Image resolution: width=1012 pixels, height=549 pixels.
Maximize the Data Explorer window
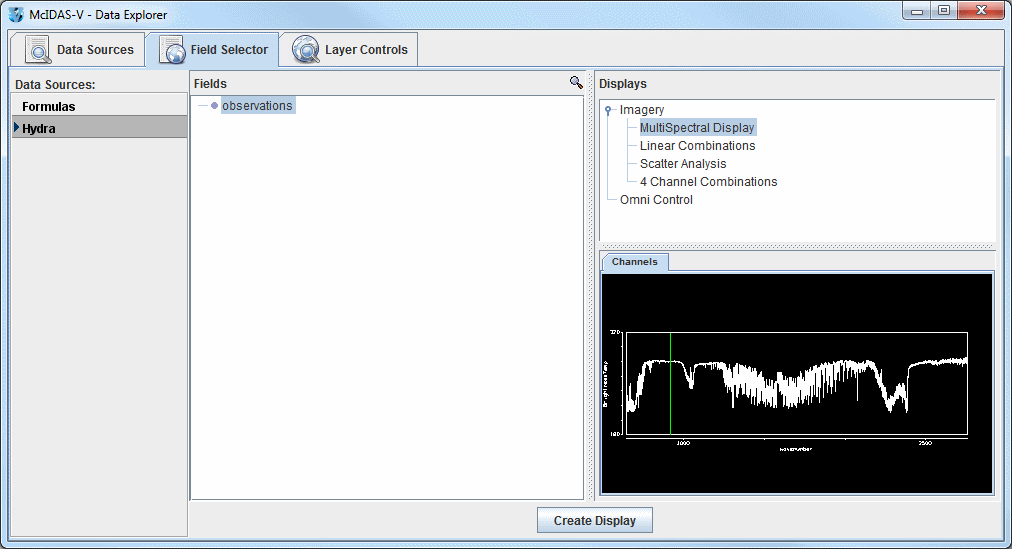click(x=943, y=11)
